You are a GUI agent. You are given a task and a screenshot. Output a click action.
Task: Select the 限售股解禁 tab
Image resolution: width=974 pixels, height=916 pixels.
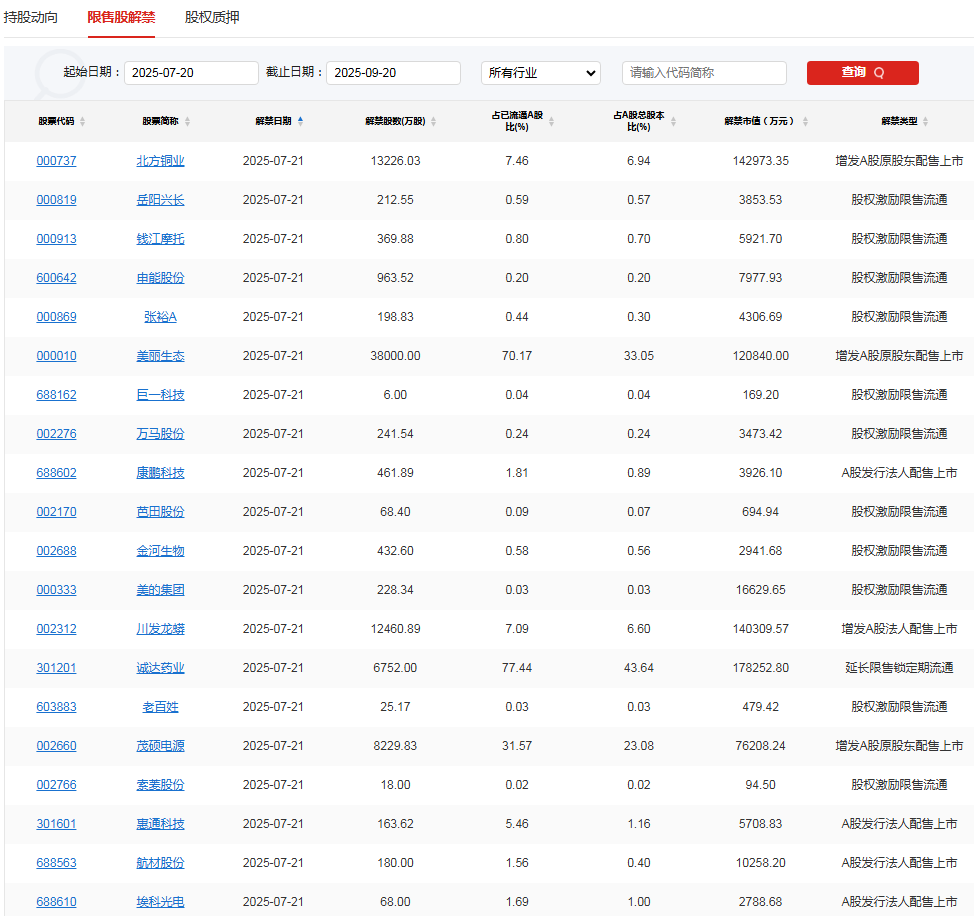(120, 17)
